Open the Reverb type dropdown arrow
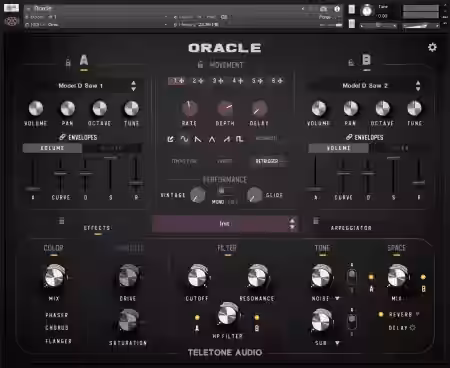 click(417, 314)
